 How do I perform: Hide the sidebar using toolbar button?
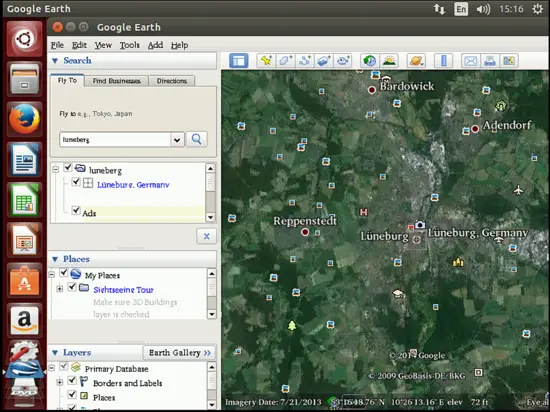239,61
